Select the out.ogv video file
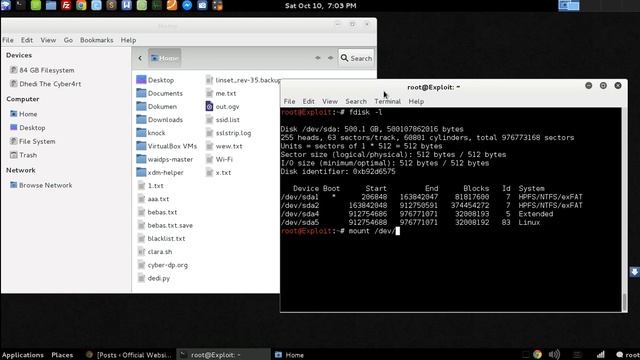This screenshot has width=640, height=360. point(222,106)
